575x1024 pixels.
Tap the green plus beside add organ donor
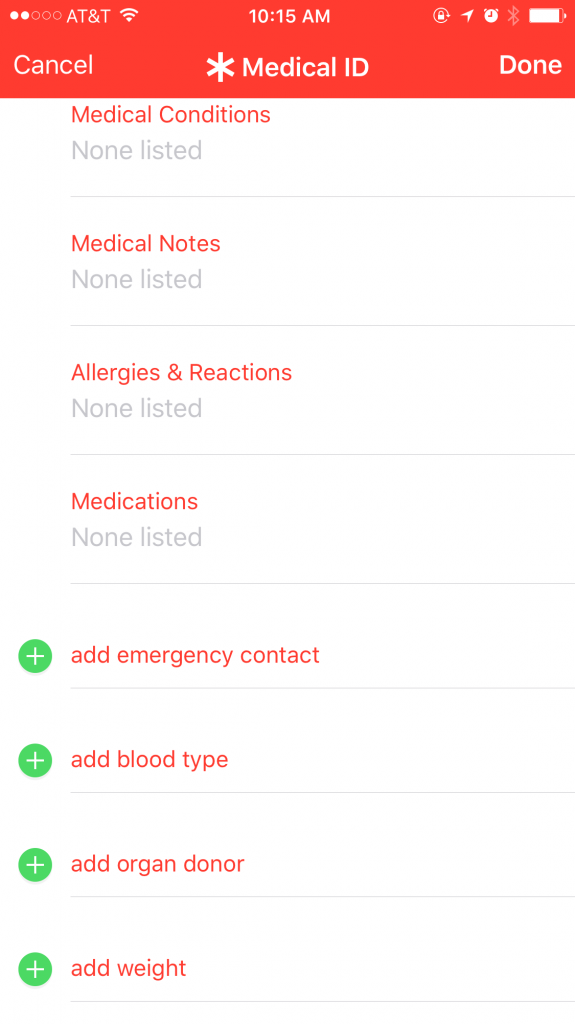click(35, 865)
